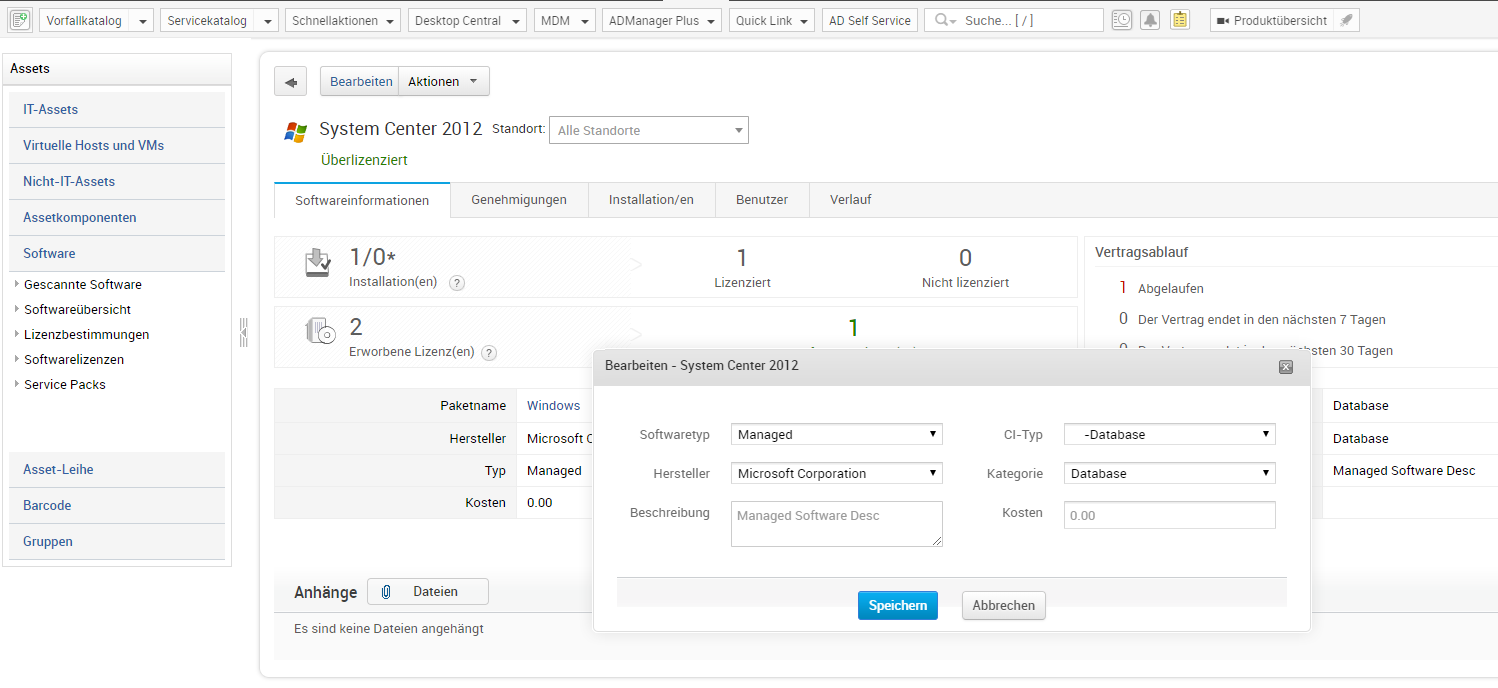Open Virtuelle Hosts und VMs
The height and width of the screenshot is (688, 1498).
[117, 145]
